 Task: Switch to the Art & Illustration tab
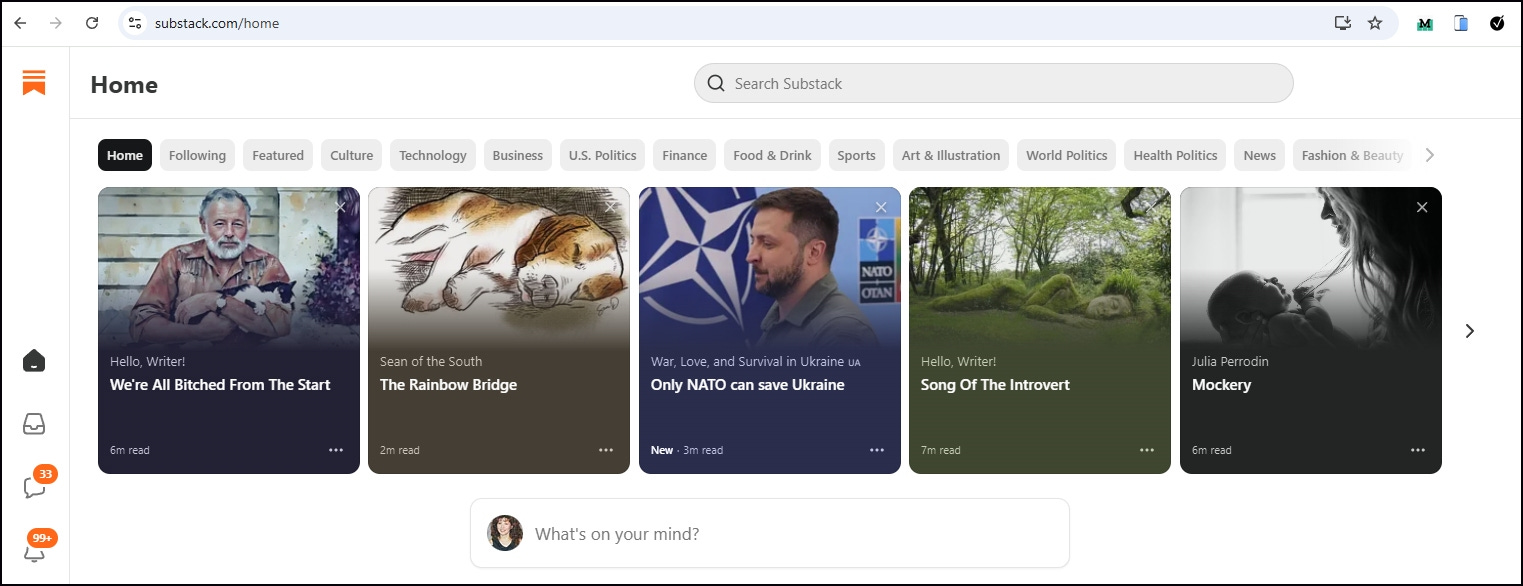tap(951, 155)
